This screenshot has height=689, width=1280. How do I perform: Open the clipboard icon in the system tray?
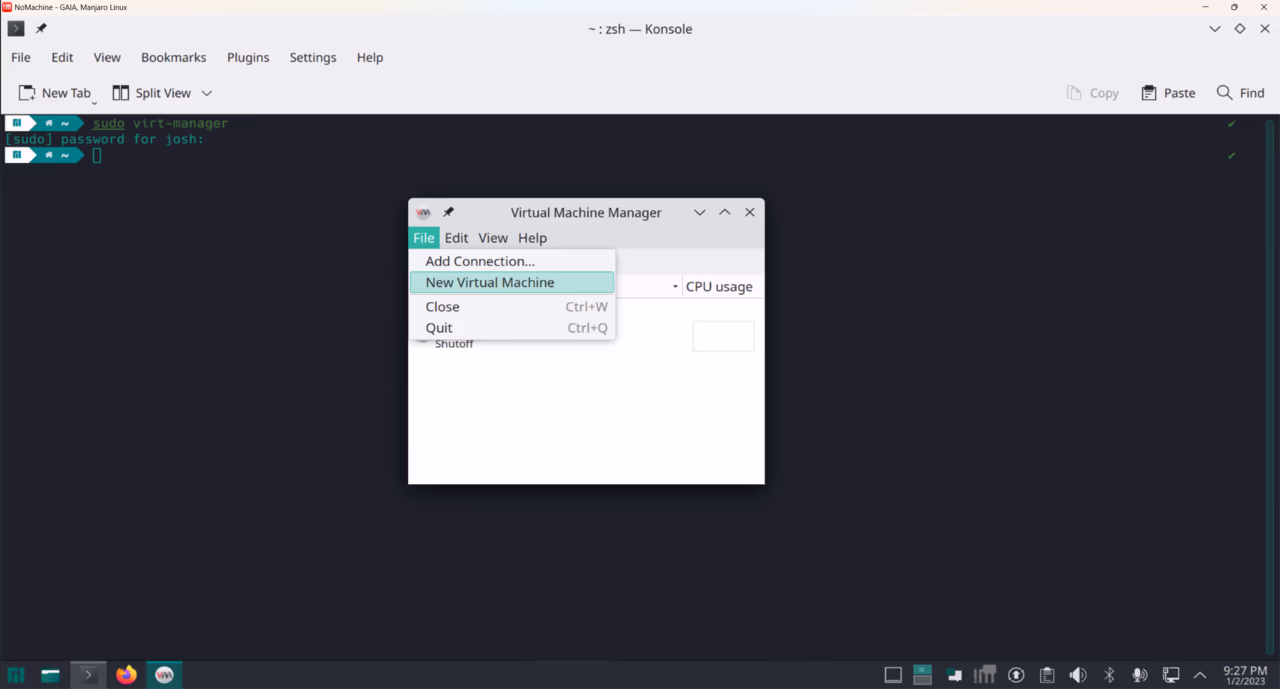[x=1046, y=674]
